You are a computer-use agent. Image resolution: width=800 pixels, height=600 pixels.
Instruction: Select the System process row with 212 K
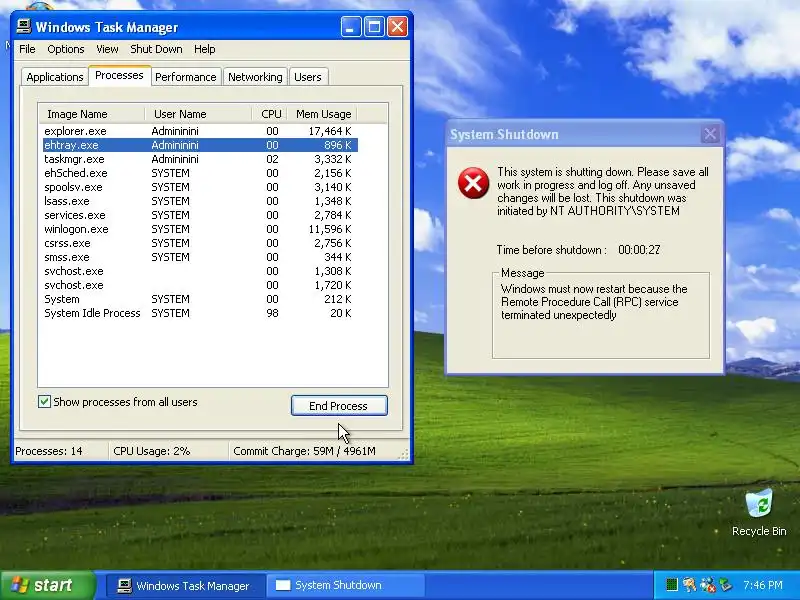point(199,299)
